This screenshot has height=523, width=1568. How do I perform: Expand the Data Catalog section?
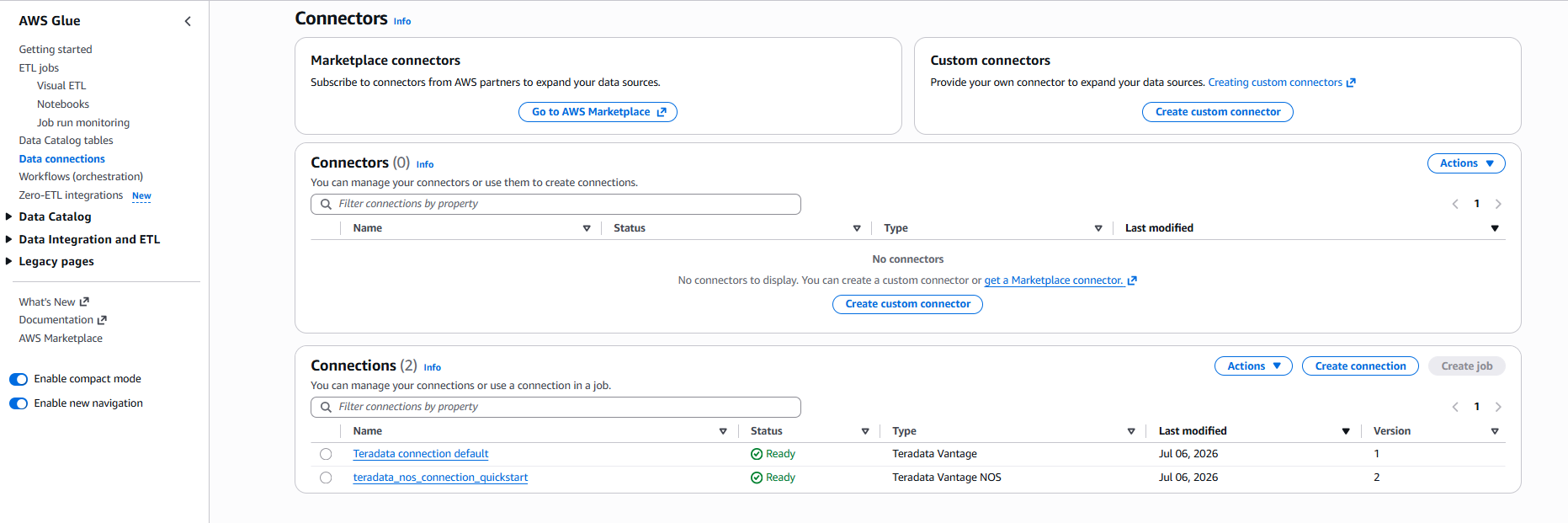point(9,216)
